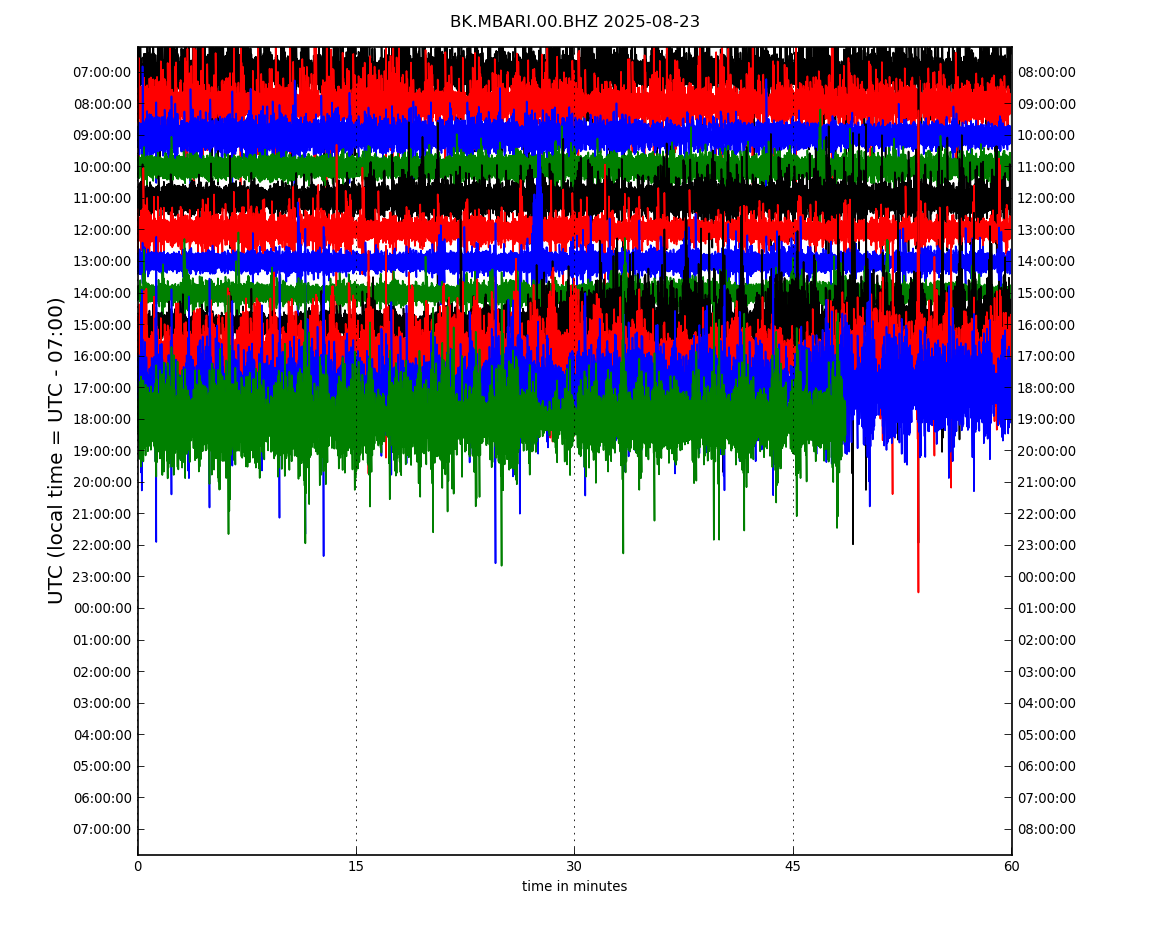
Task: Pick 18:00:00 on the right-hand time axis
Action: 1047,388
